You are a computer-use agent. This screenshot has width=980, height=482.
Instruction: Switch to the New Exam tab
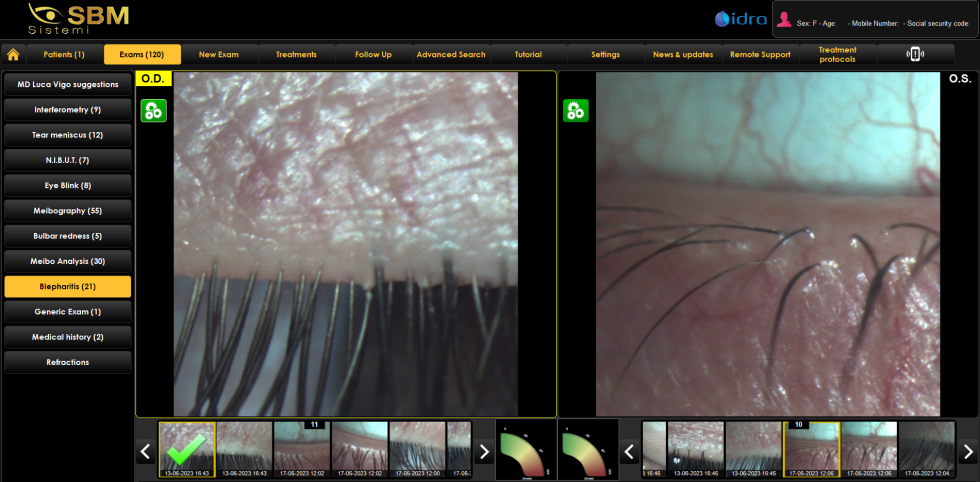[x=219, y=55]
